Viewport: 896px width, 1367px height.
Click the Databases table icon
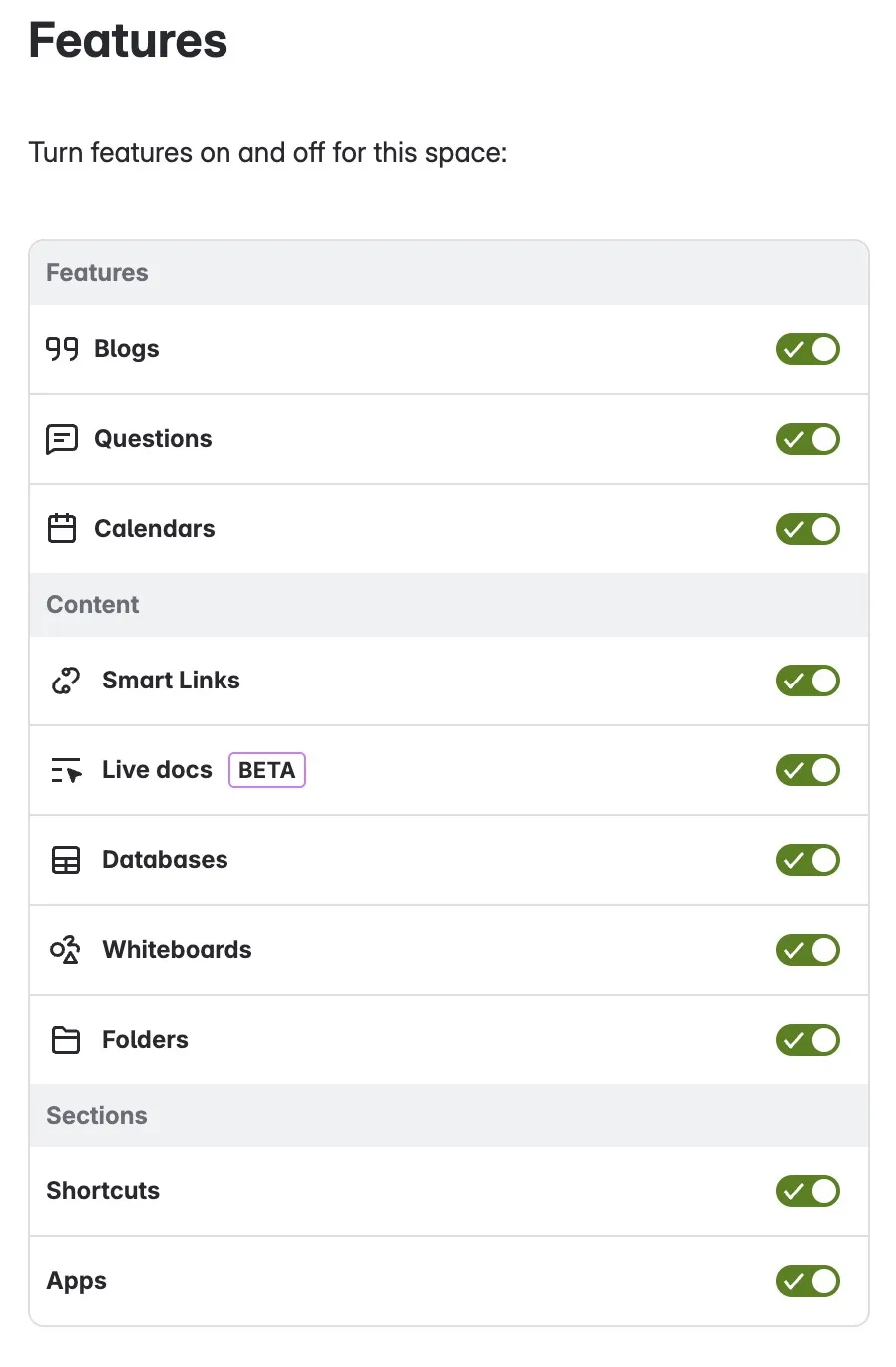coord(66,860)
